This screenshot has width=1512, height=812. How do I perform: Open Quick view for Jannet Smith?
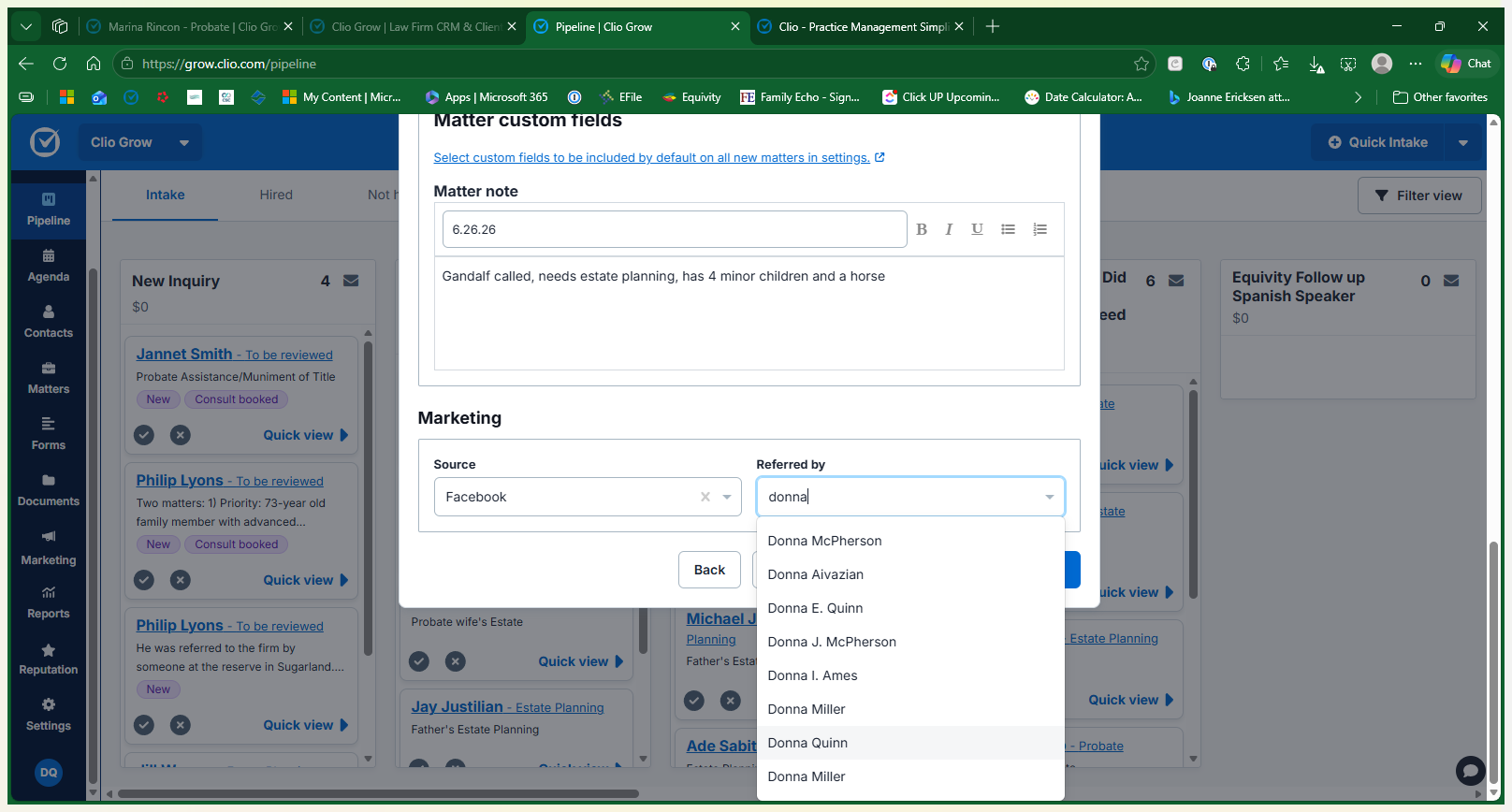click(x=305, y=435)
